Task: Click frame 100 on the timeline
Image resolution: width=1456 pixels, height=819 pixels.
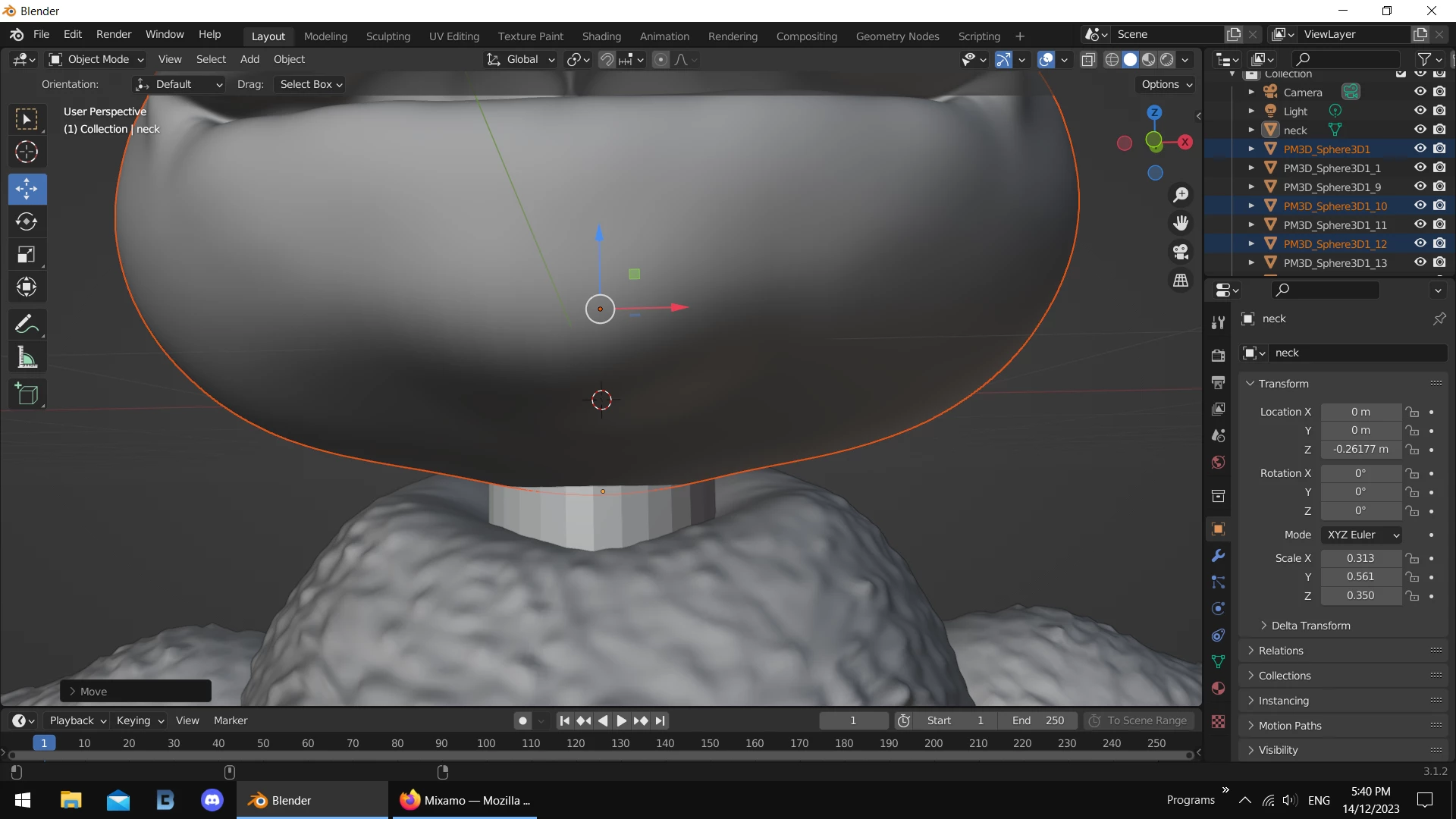Action: 486,743
